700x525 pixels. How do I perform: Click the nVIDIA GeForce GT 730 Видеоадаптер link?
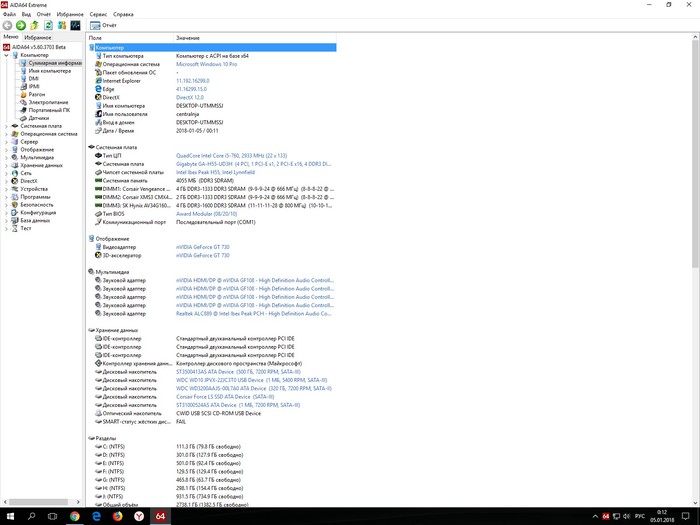(209, 247)
